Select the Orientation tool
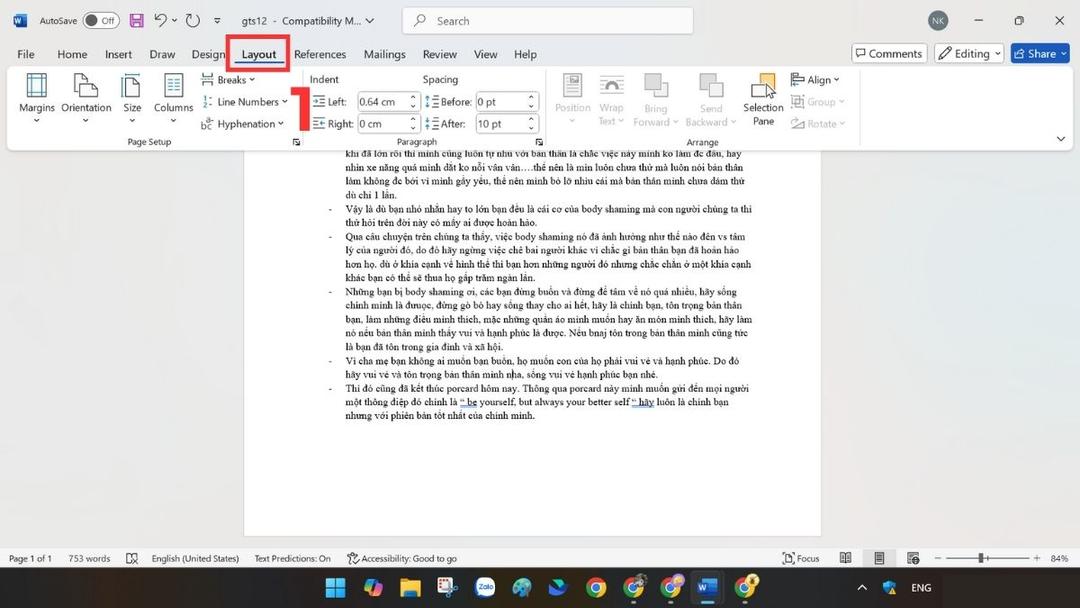1080x608 pixels. (85, 97)
